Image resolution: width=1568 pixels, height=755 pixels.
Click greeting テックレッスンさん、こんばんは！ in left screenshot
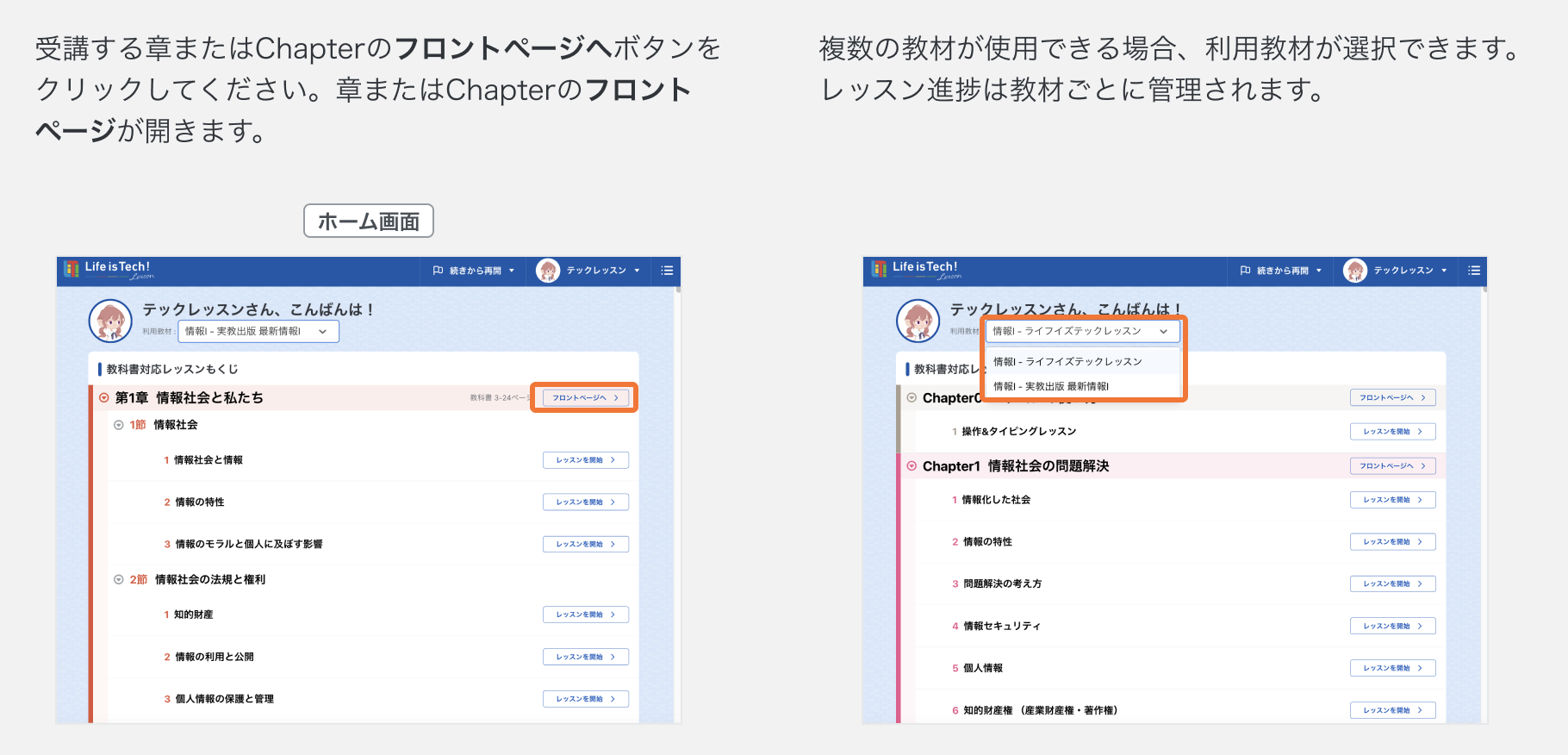[x=258, y=309]
